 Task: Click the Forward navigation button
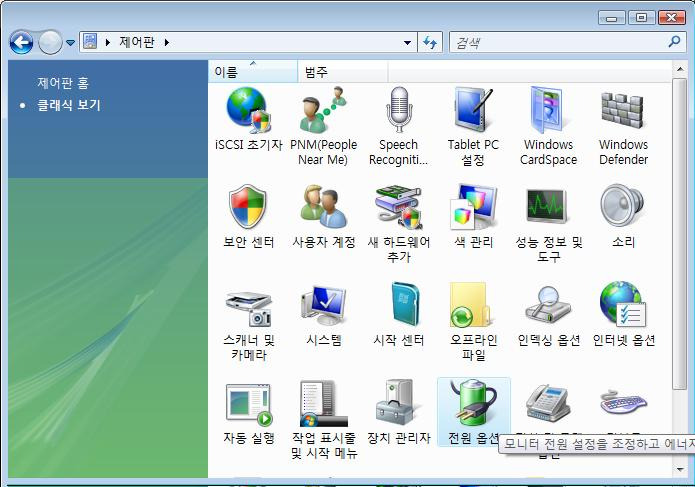click(50, 43)
